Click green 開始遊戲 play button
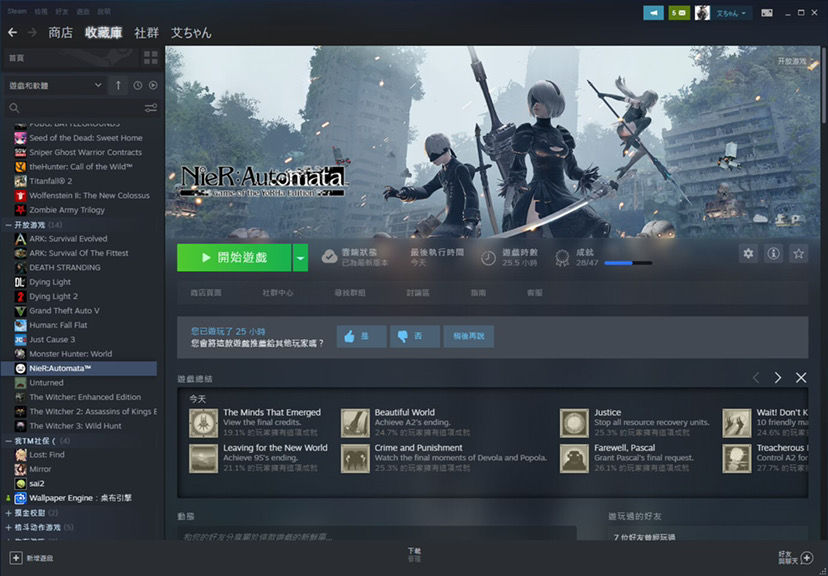 tap(234, 258)
